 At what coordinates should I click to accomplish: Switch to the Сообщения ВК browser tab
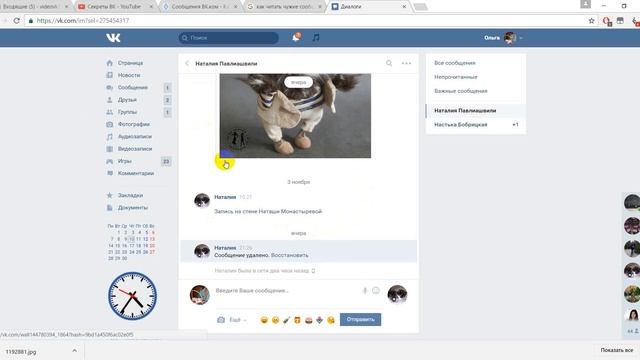[x=201, y=7]
